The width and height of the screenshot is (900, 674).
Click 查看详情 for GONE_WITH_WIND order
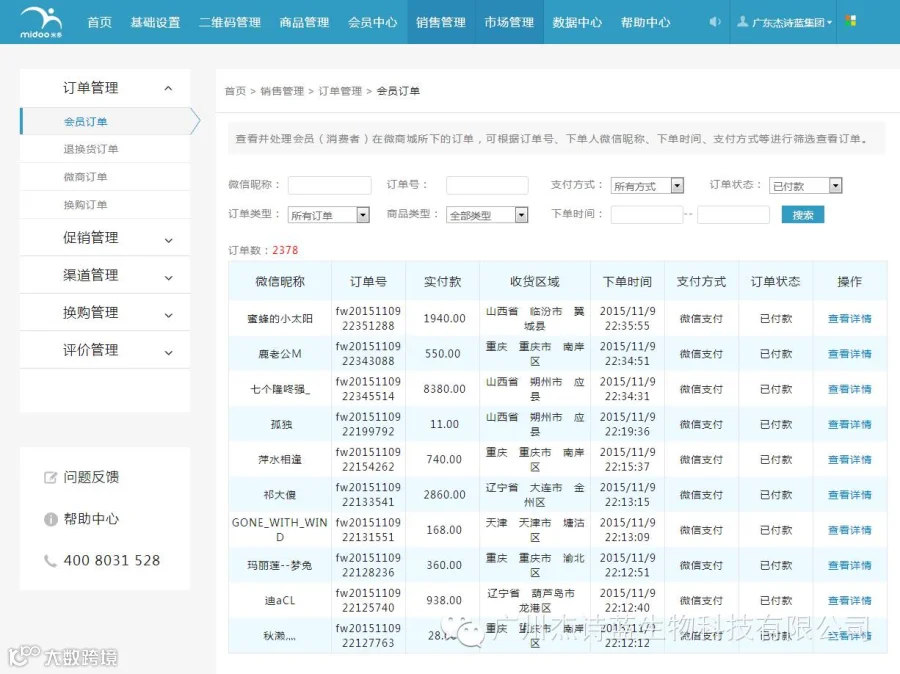[849, 530]
